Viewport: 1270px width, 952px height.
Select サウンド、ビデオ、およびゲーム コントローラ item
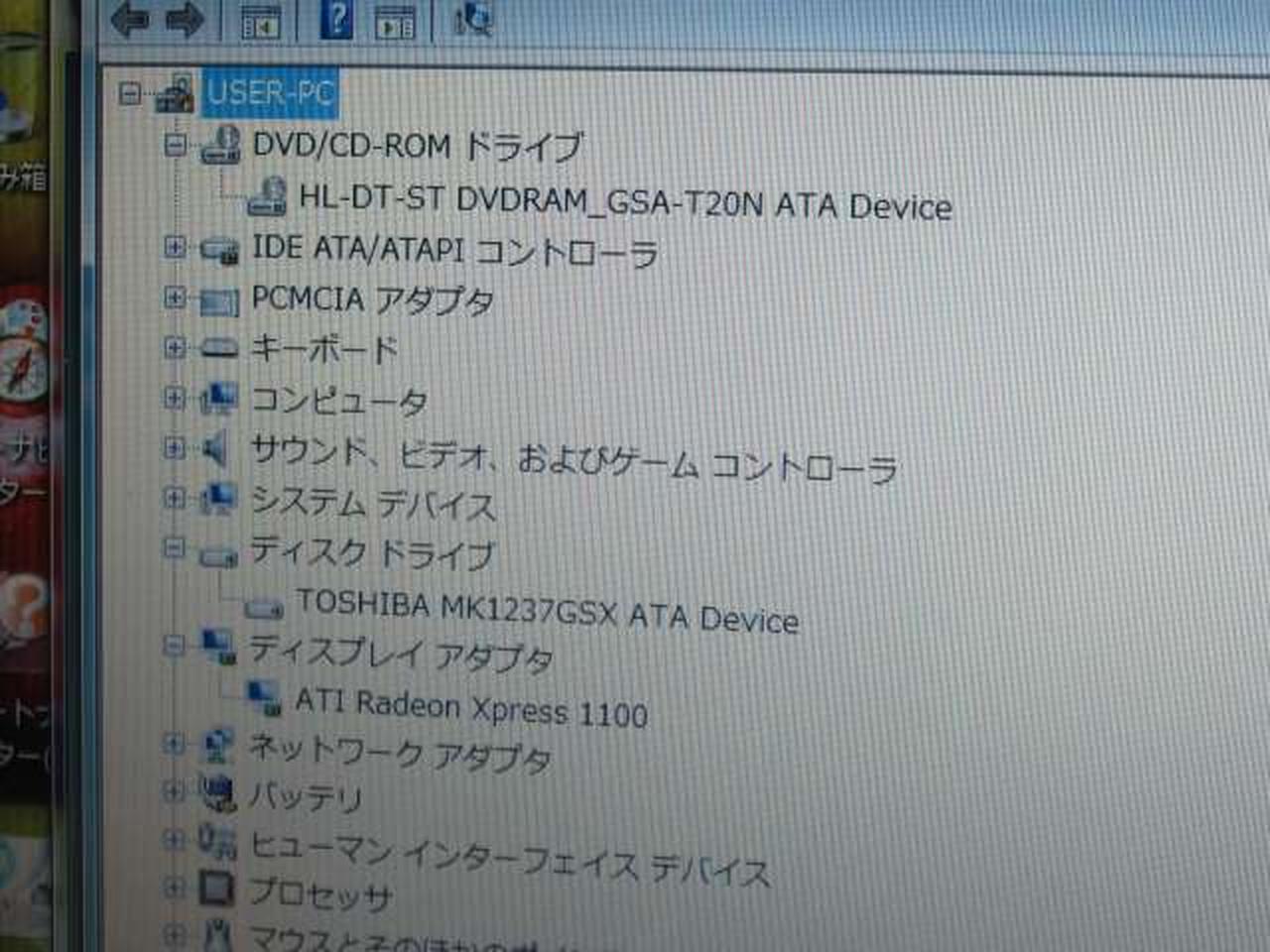click(x=573, y=458)
